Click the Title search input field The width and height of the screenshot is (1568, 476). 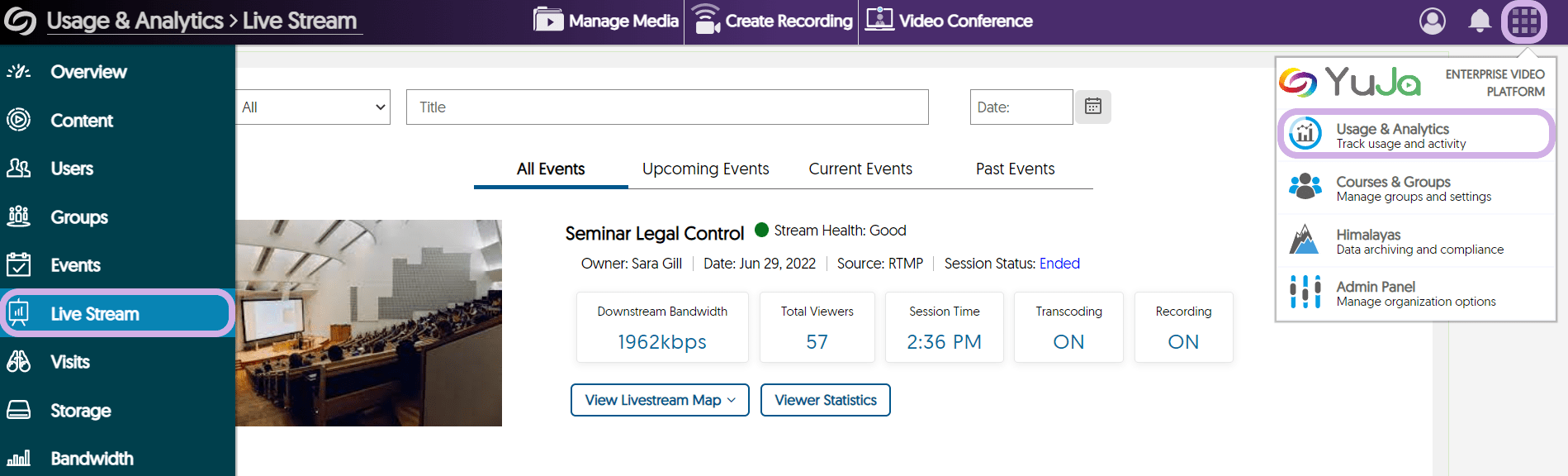[667, 107]
